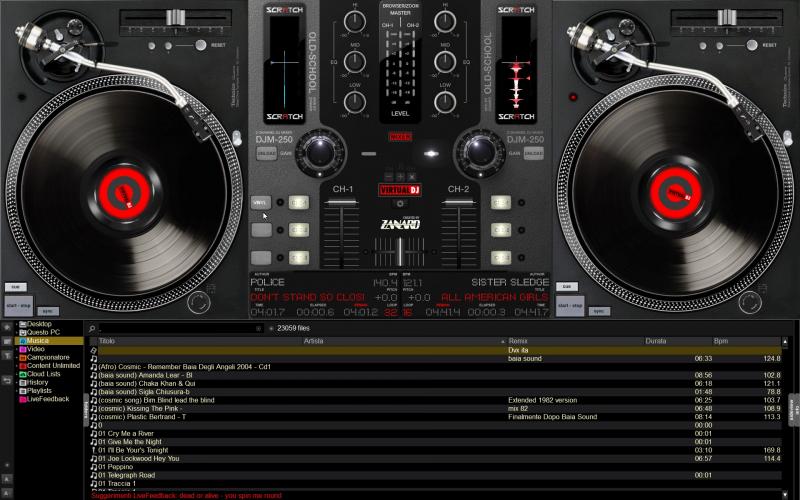This screenshot has height=500, width=800.
Task: Toggle first hot cue button on left deck
Action: point(299,203)
